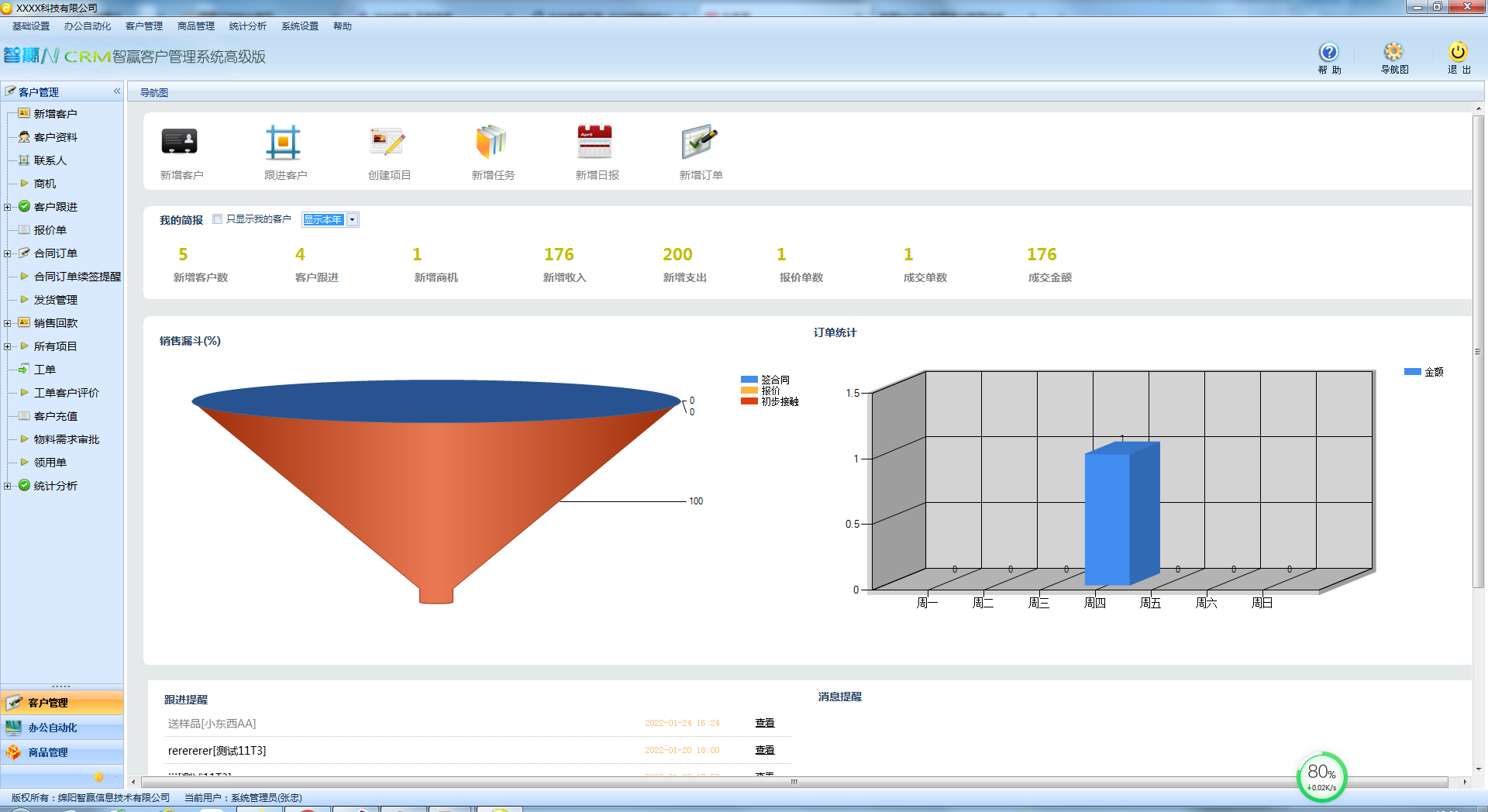Click 查看 for 送样品[小东西AA] reminder
The height and width of the screenshot is (812, 1488).
765,723
